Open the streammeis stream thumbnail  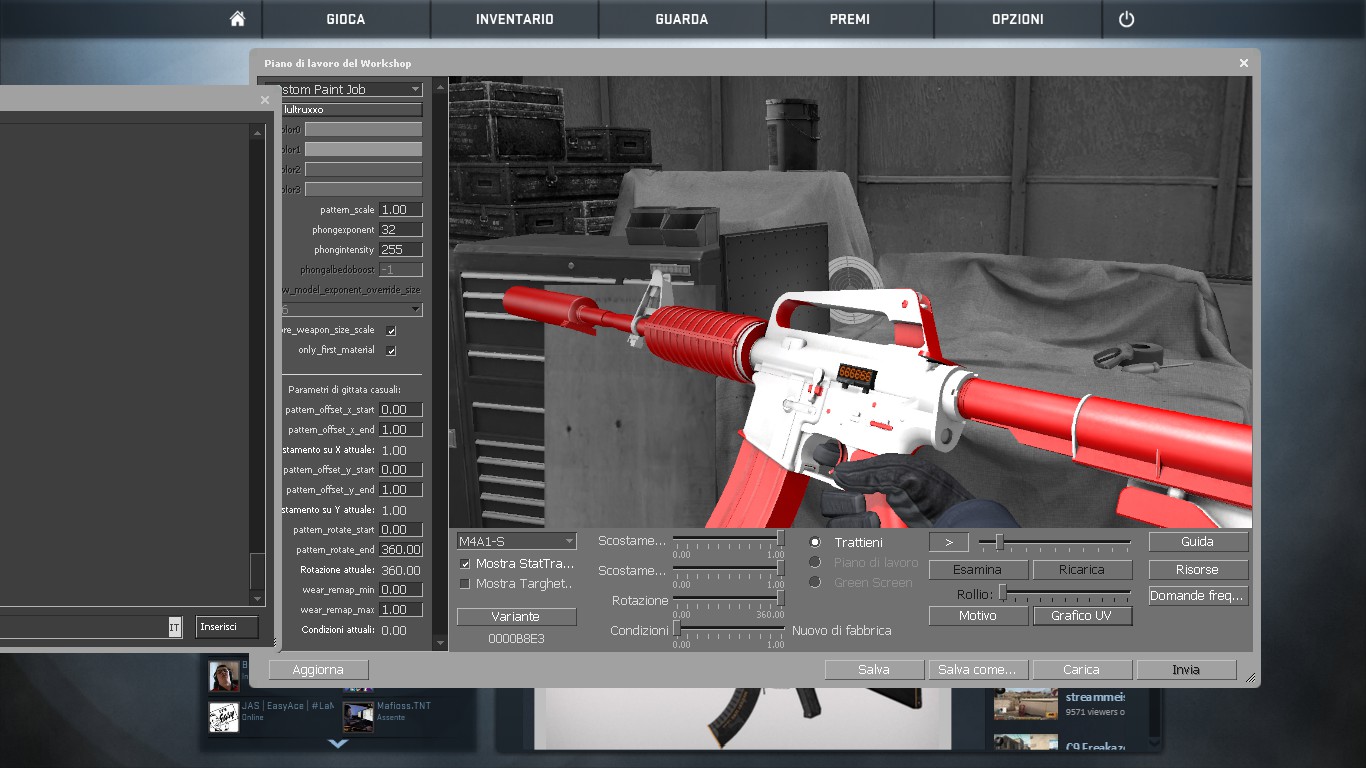tap(1025, 703)
